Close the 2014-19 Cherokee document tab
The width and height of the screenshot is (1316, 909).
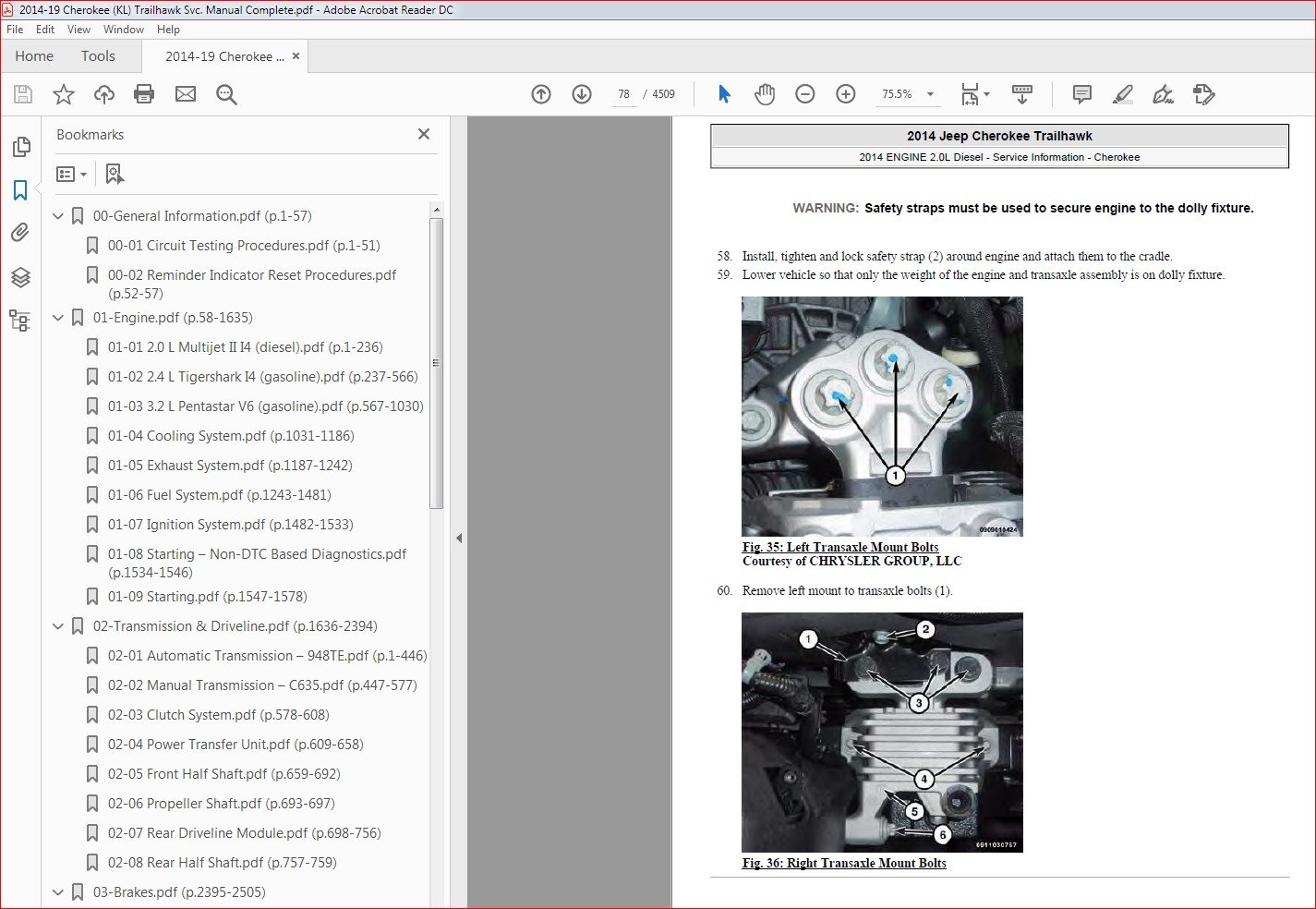[x=296, y=56]
